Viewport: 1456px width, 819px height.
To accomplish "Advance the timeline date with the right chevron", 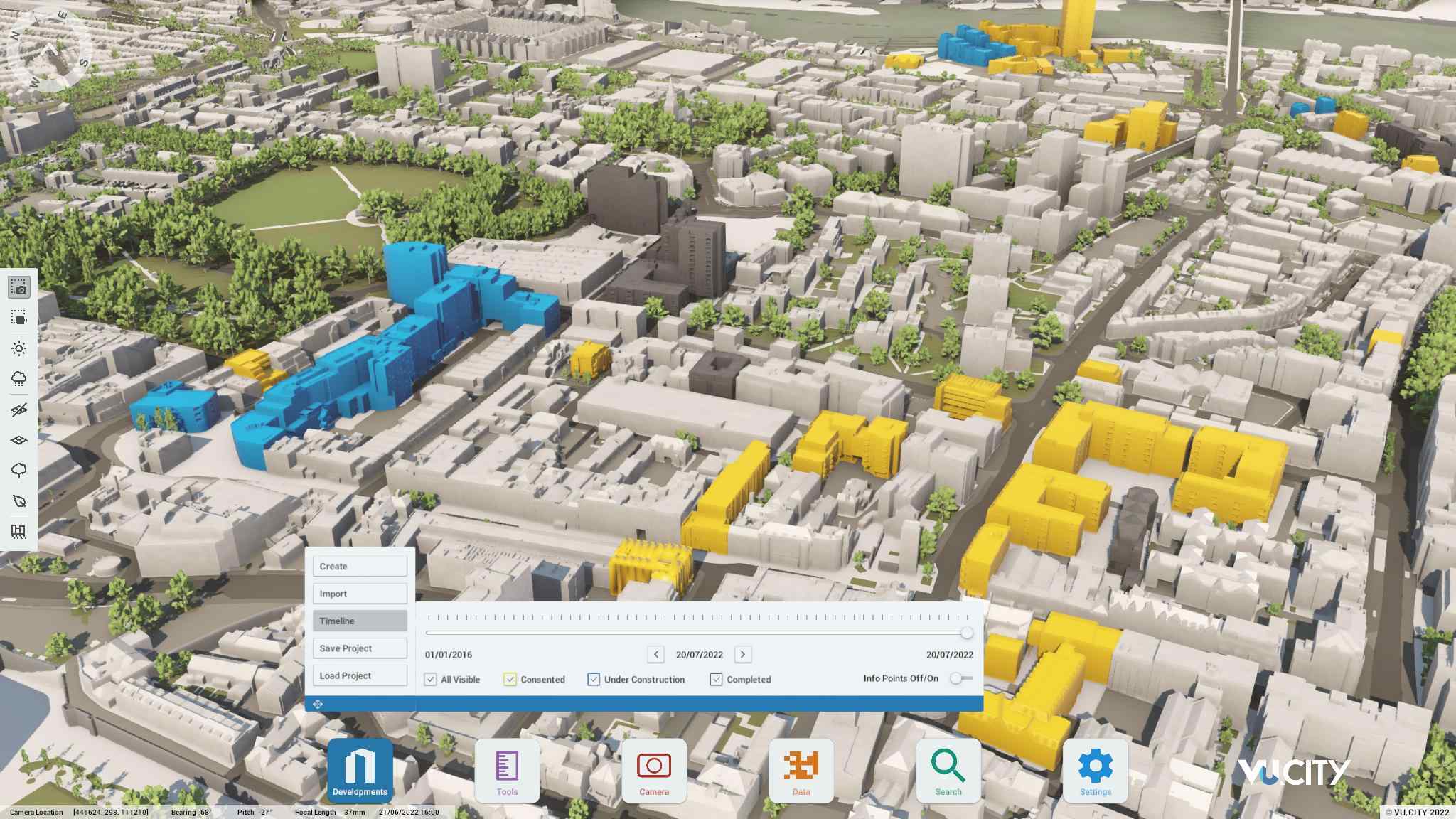I will [744, 654].
